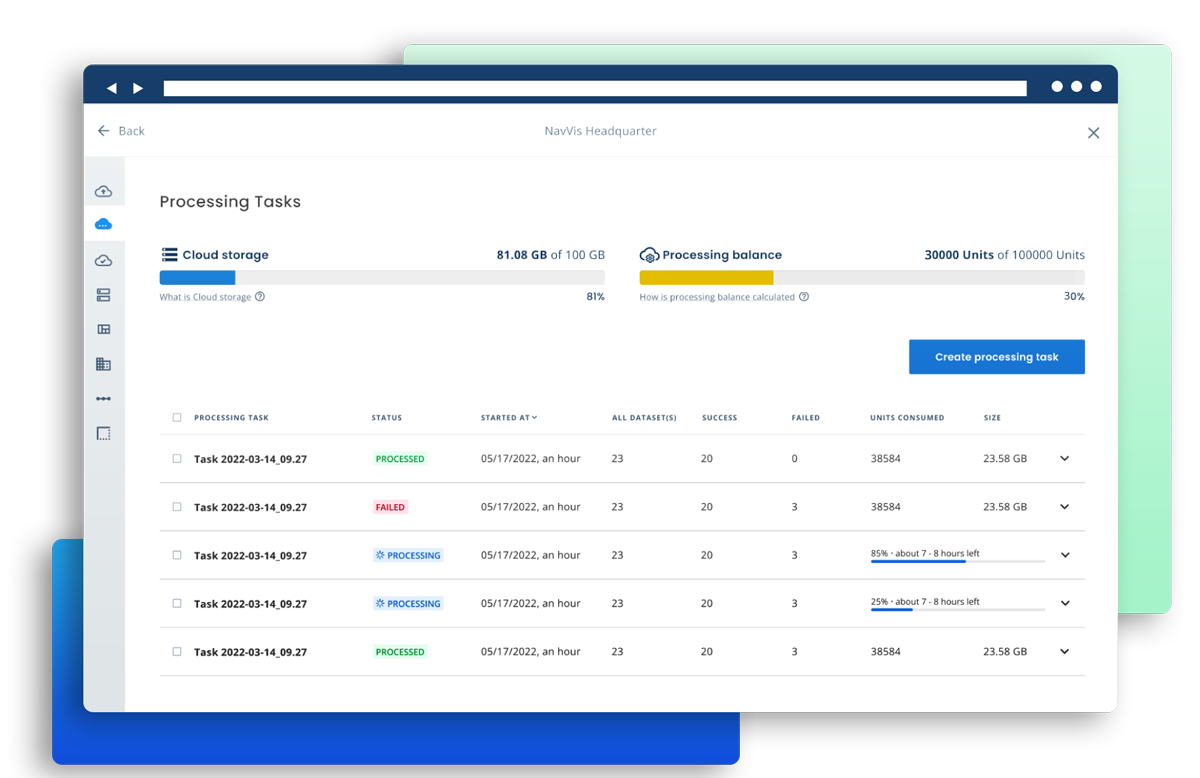The width and height of the screenshot is (1200, 778).
Task: Check the checkbox for the first PROCESSED task
Action: [176, 458]
